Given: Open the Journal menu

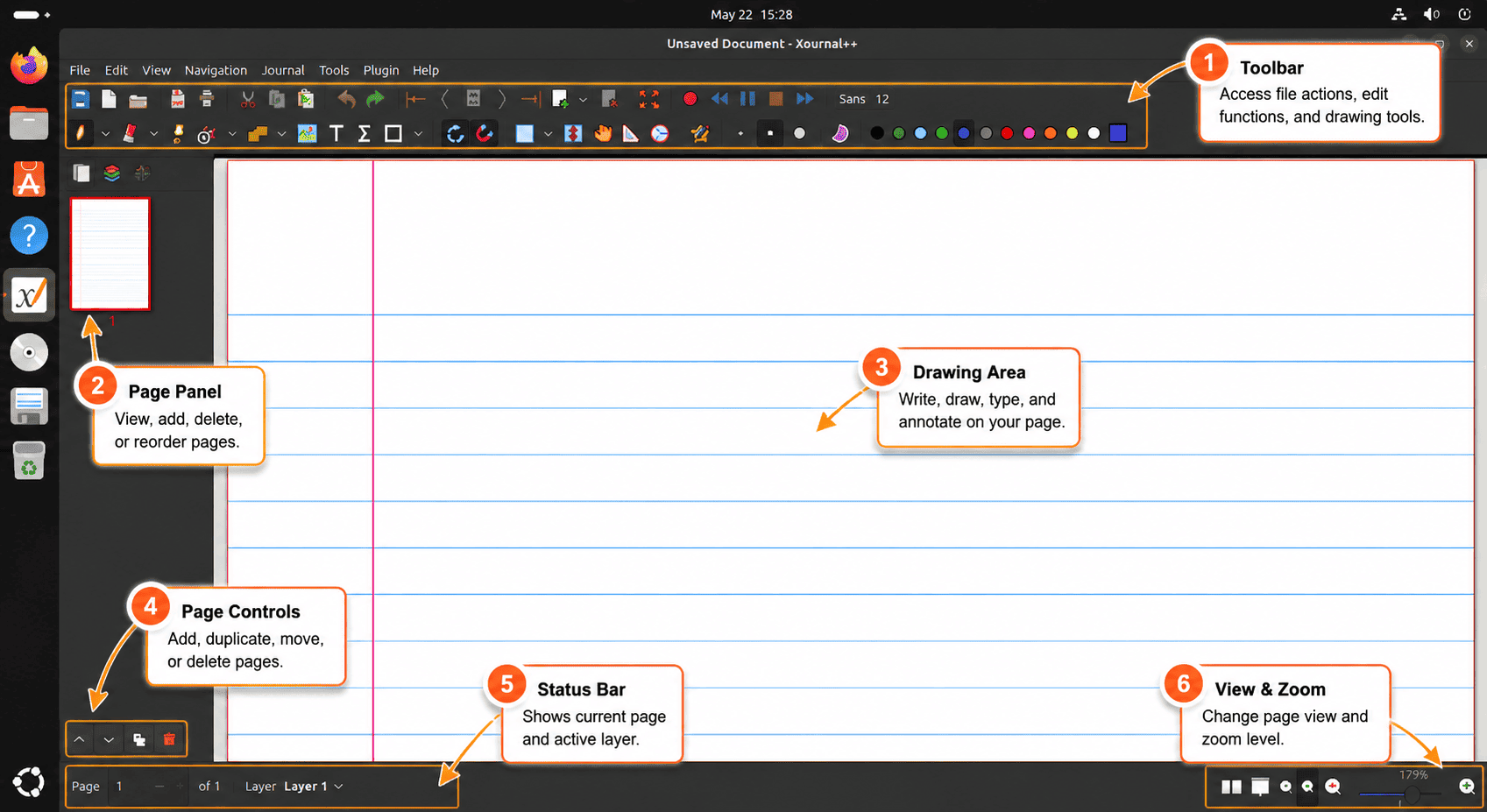Looking at the screenshot, I should click(x=283, y=70).
